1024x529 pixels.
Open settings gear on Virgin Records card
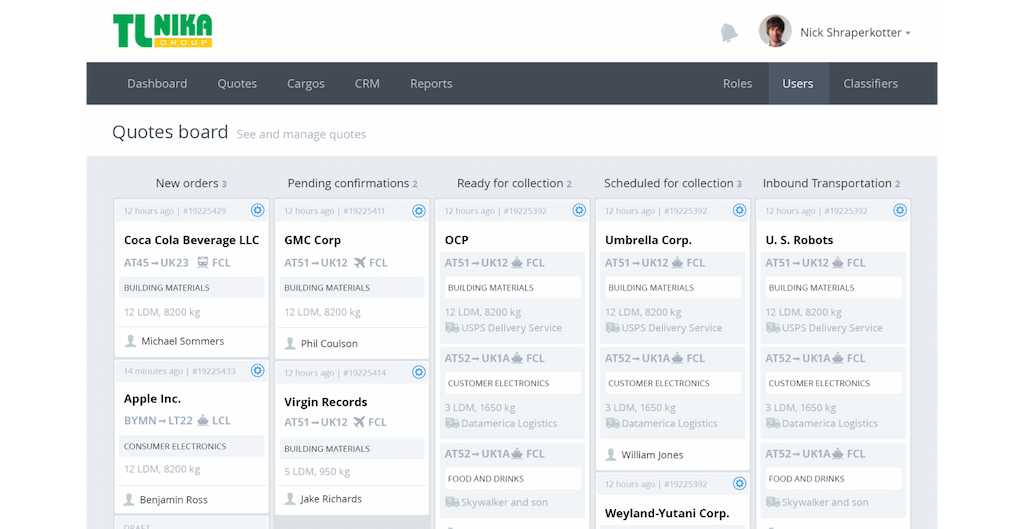click(x=418, y=372)
